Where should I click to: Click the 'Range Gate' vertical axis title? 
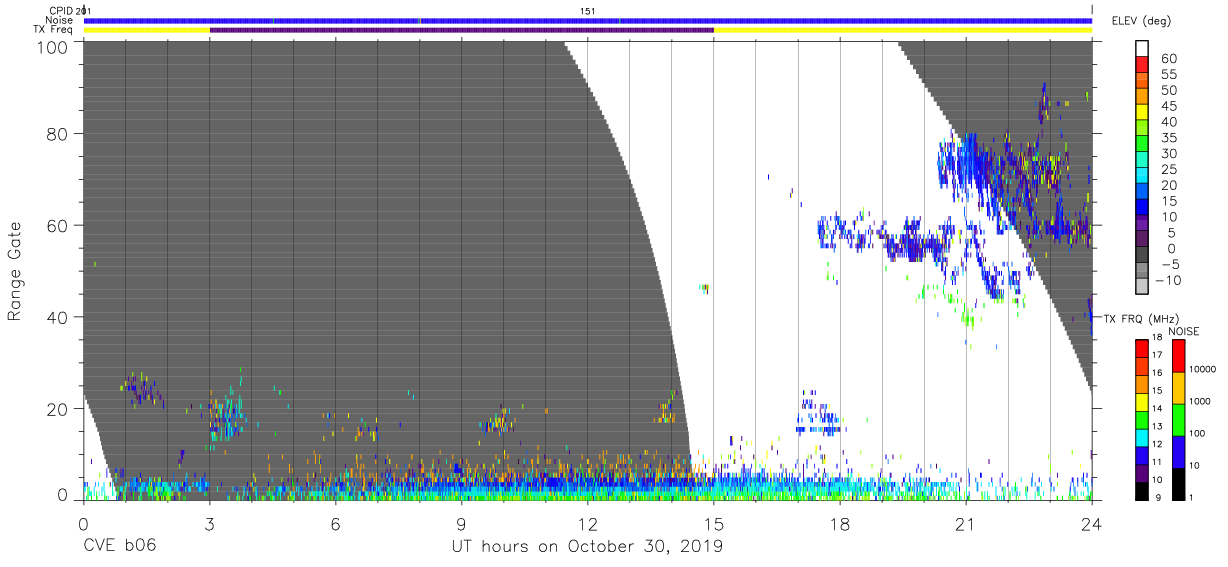15,272
